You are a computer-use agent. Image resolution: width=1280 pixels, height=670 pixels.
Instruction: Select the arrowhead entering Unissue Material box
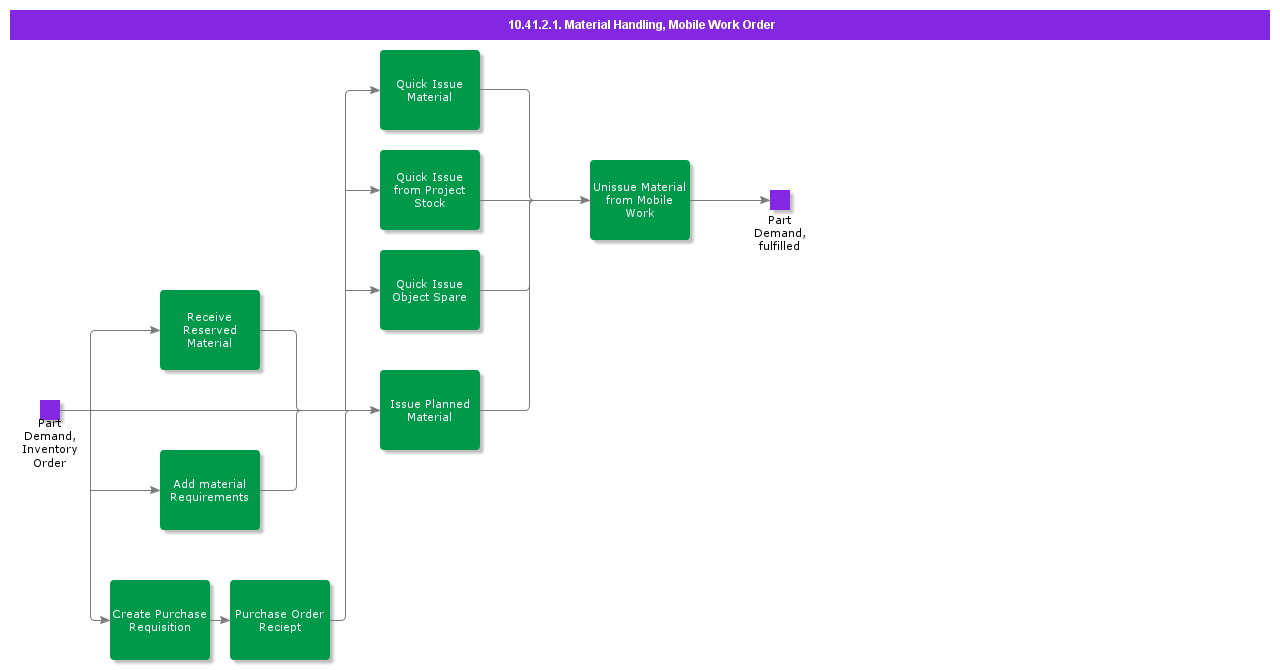584,200
